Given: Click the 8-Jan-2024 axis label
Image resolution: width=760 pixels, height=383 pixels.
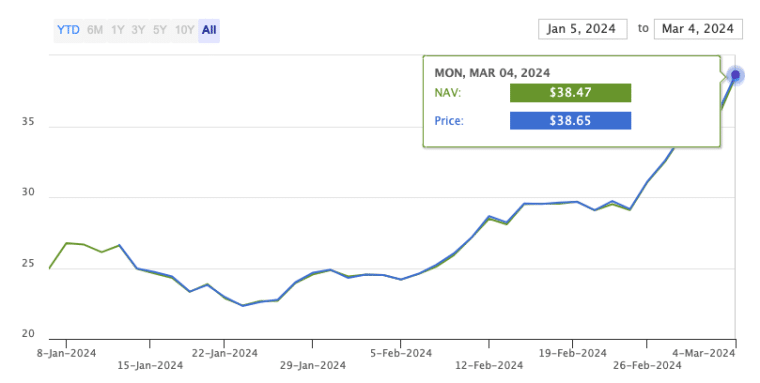Looking at the screenshot, I should pyautogui.click(x=66, y=353).
